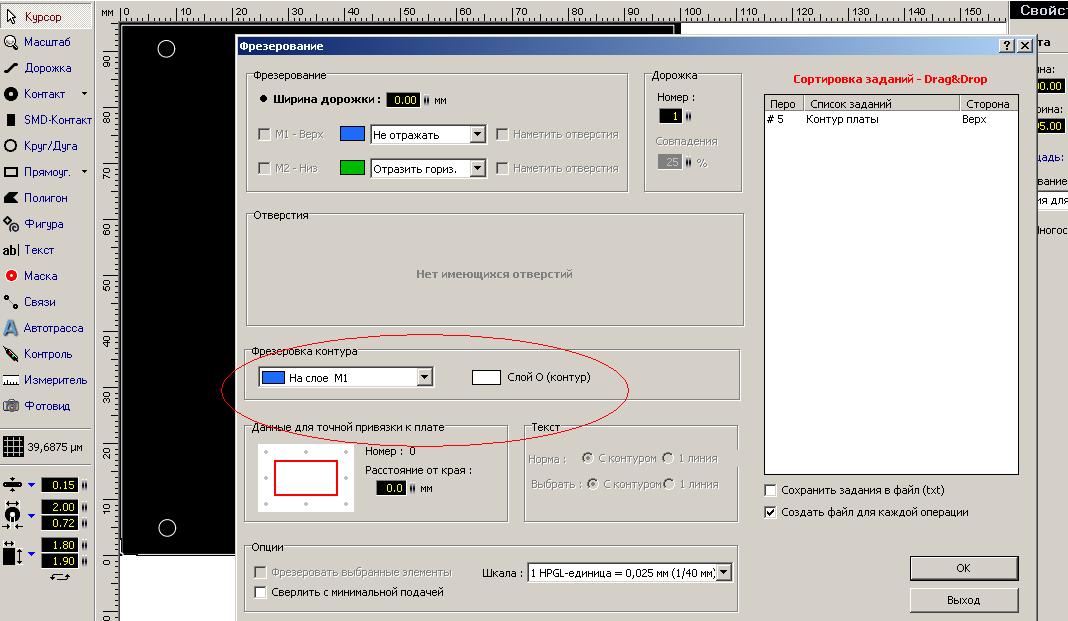Confirm the dialog with OK
This screenshot has height=621, width=1068.
pos(964,568)
